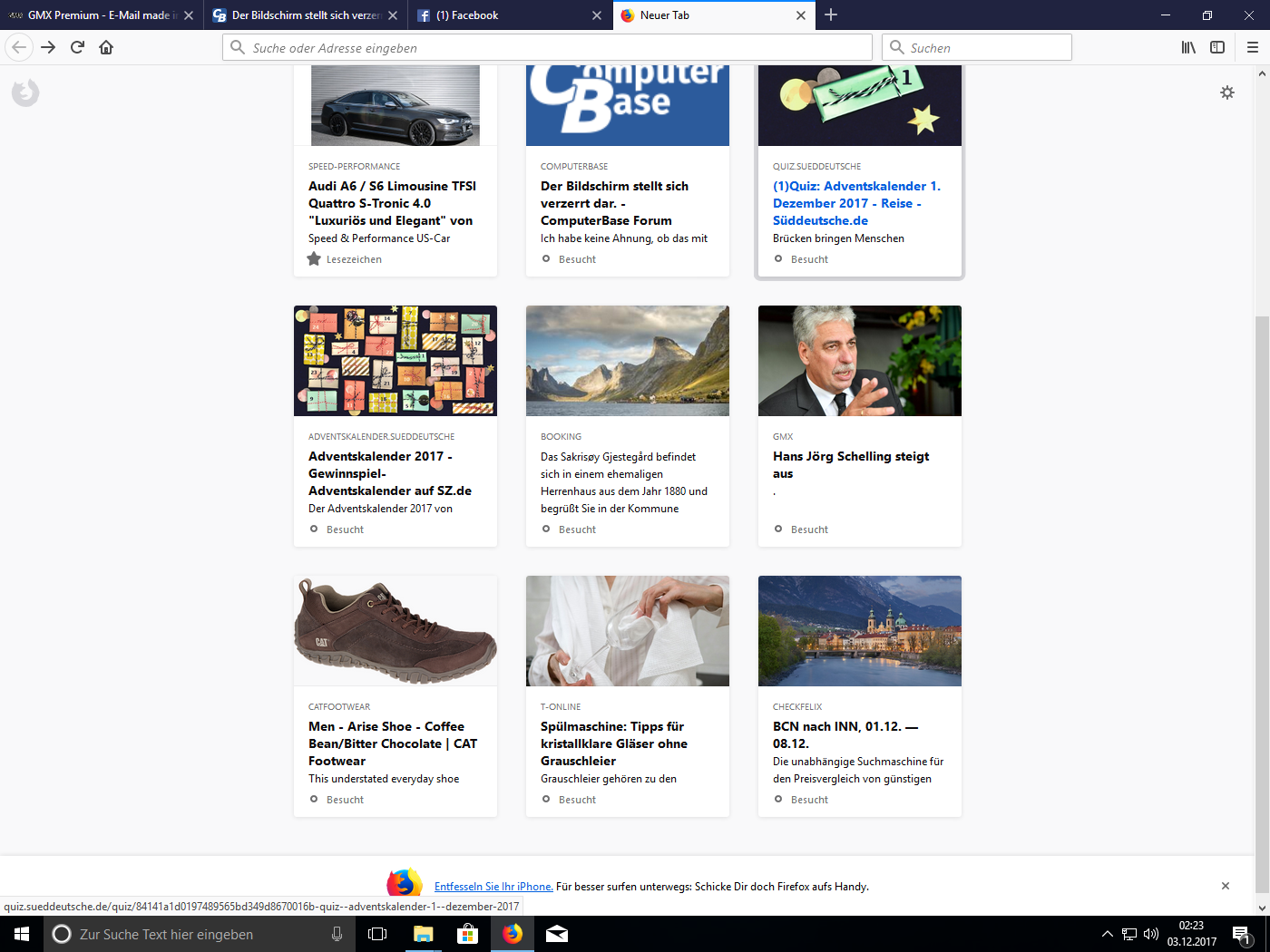Toggle the sidebar view icon
1270x952 pixels.
click(1217, 47)
